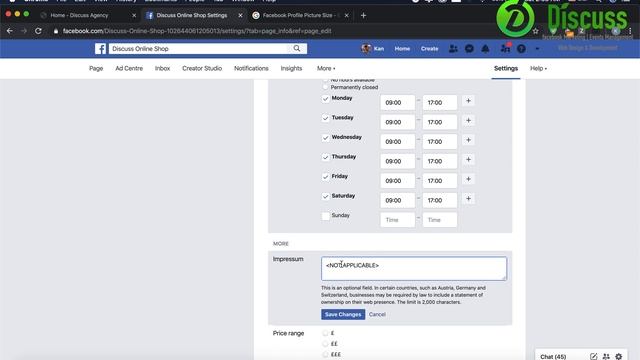640x360 pixels.
Task: Add extra Friday hours with plus icon
Action: pyautogui.click(x=469, y=179)
